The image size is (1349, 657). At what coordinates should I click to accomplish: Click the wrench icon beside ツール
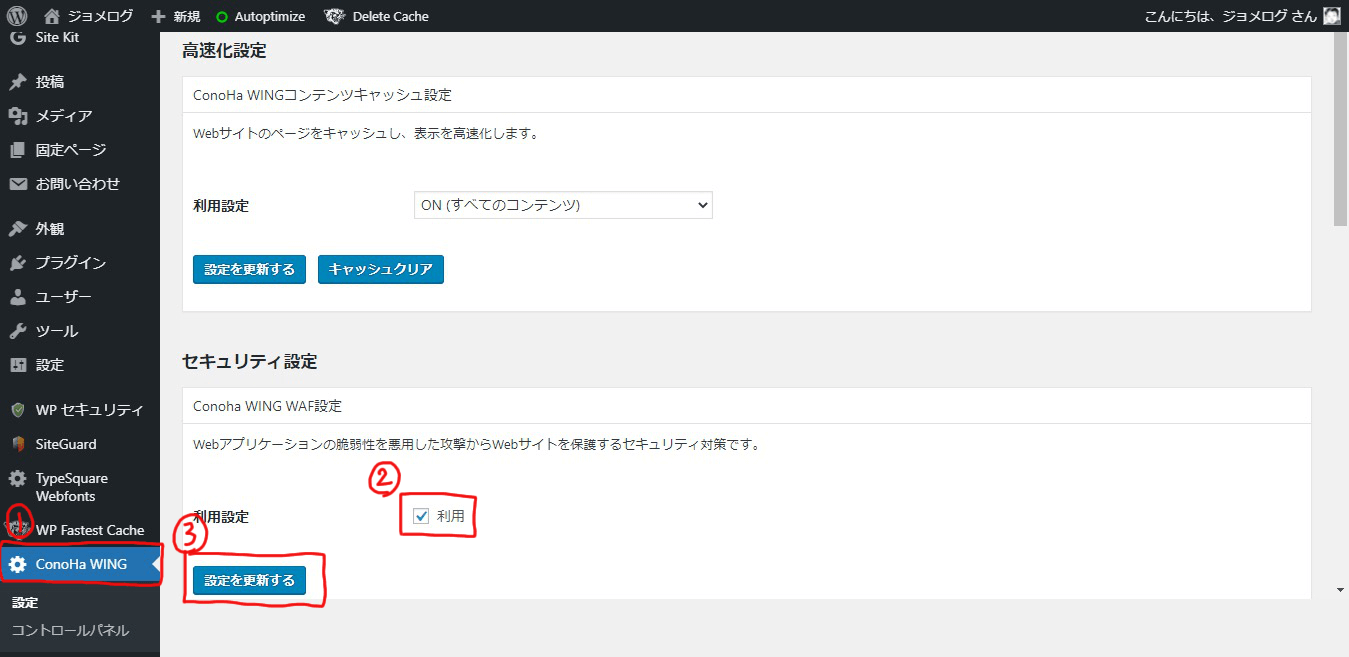pyautogui.click(x=18, y=331)
